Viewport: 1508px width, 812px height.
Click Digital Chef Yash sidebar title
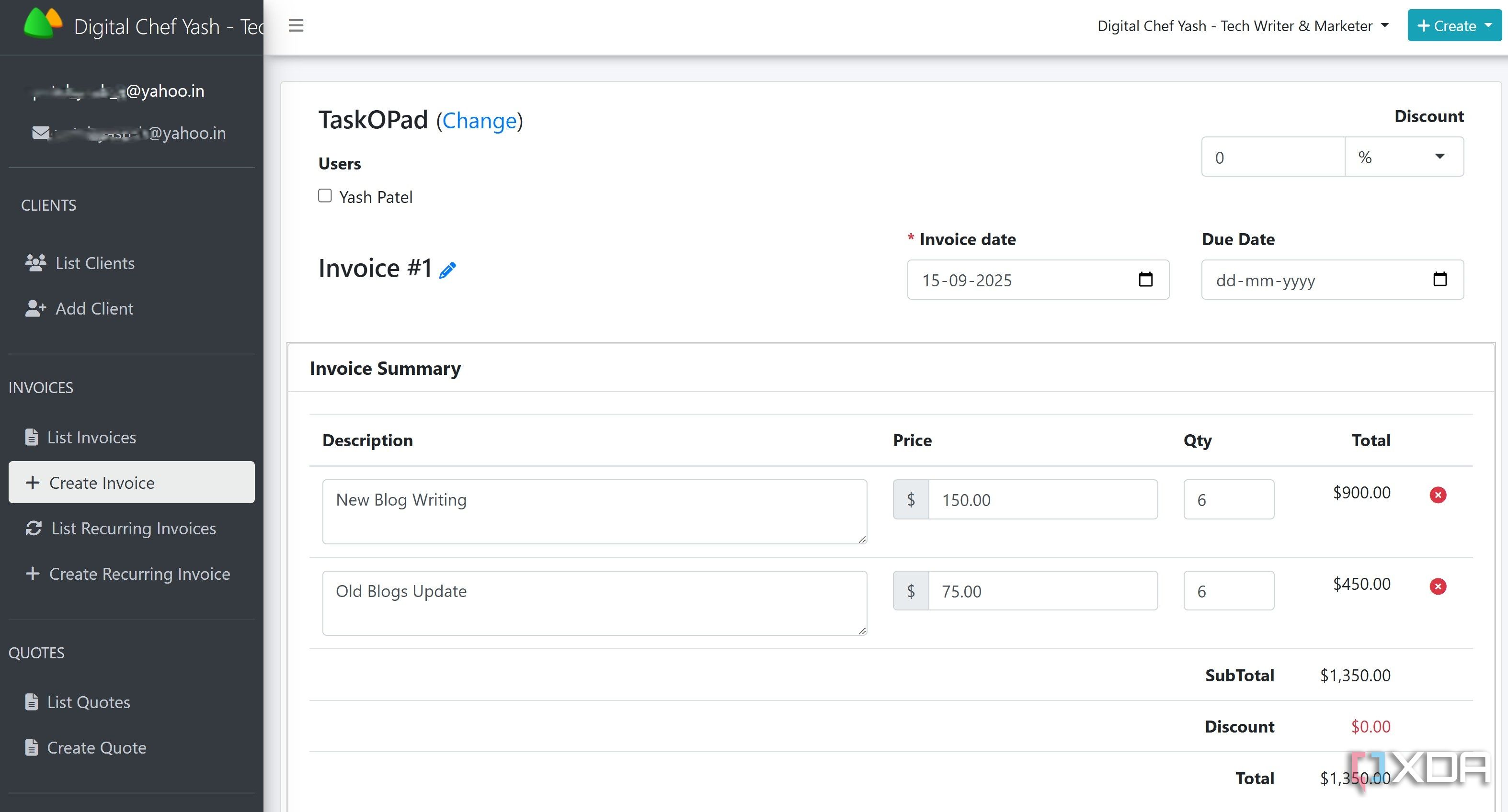[169, 27]
